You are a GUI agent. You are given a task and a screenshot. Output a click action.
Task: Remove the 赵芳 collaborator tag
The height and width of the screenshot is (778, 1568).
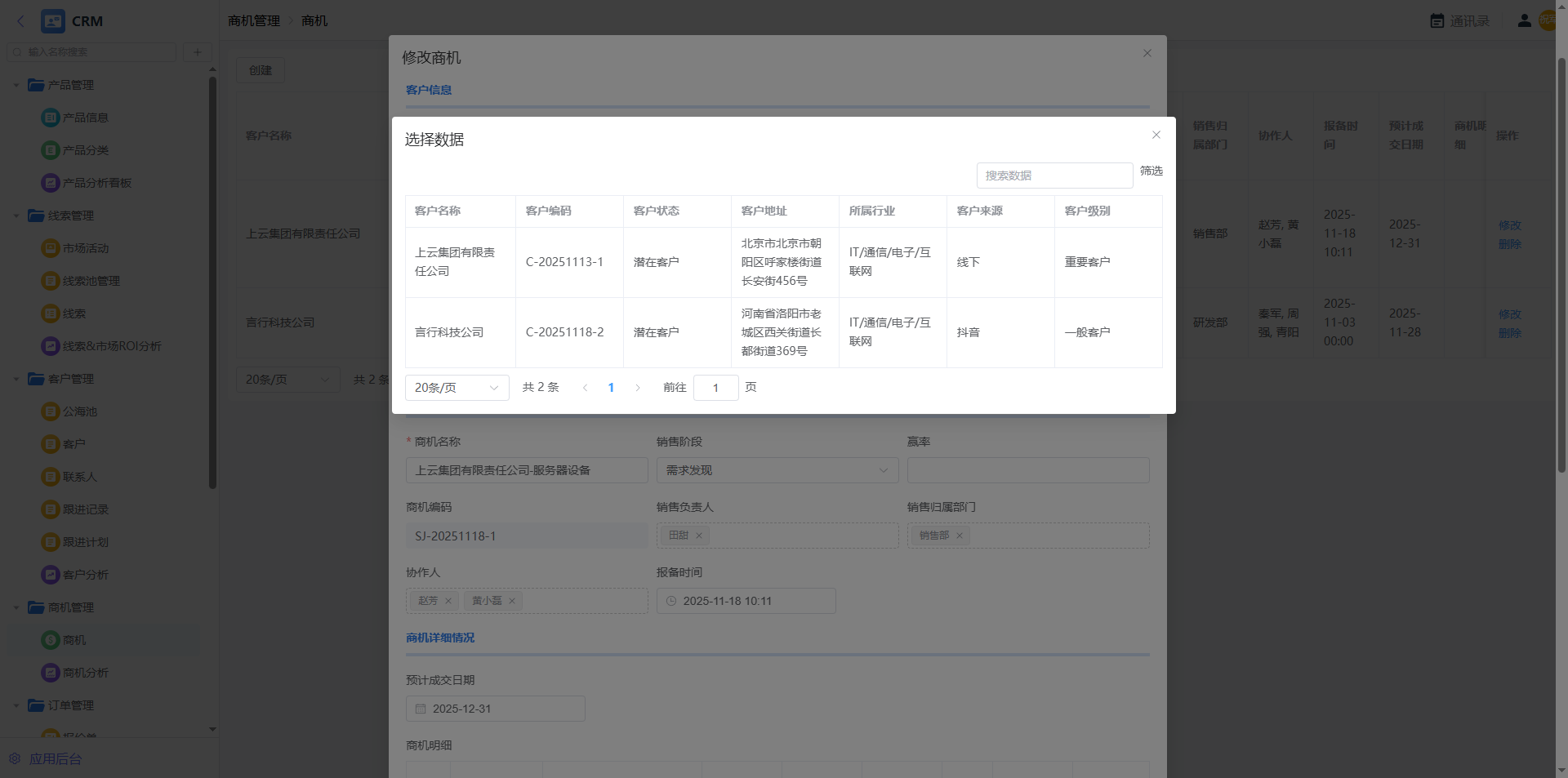448,601
